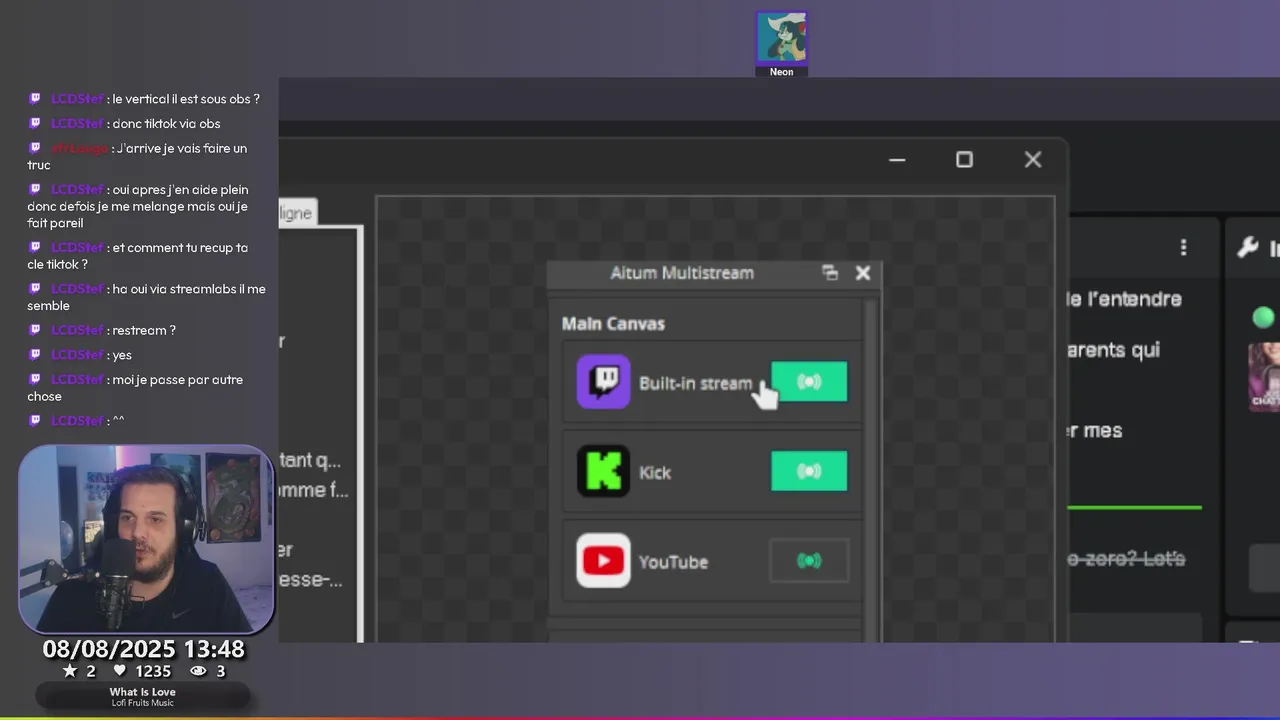Click the Twitch logo icon in Aitum Multistream
Viewport: 1280px width, 720px height.
604,382
